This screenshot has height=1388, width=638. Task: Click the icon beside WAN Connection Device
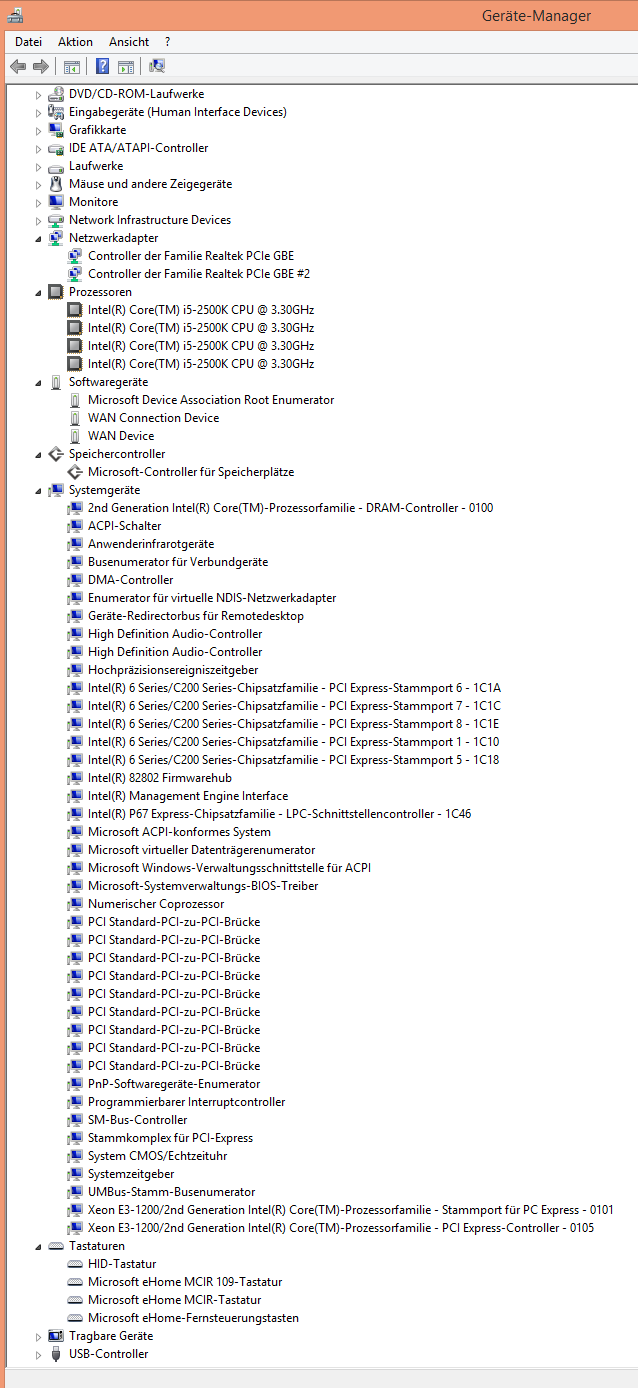[75, 418]
